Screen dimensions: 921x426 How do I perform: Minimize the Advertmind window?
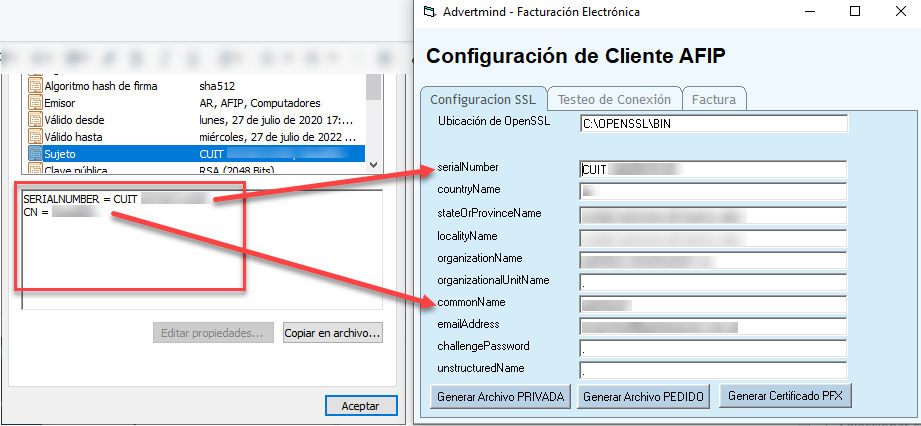(810, 12)
